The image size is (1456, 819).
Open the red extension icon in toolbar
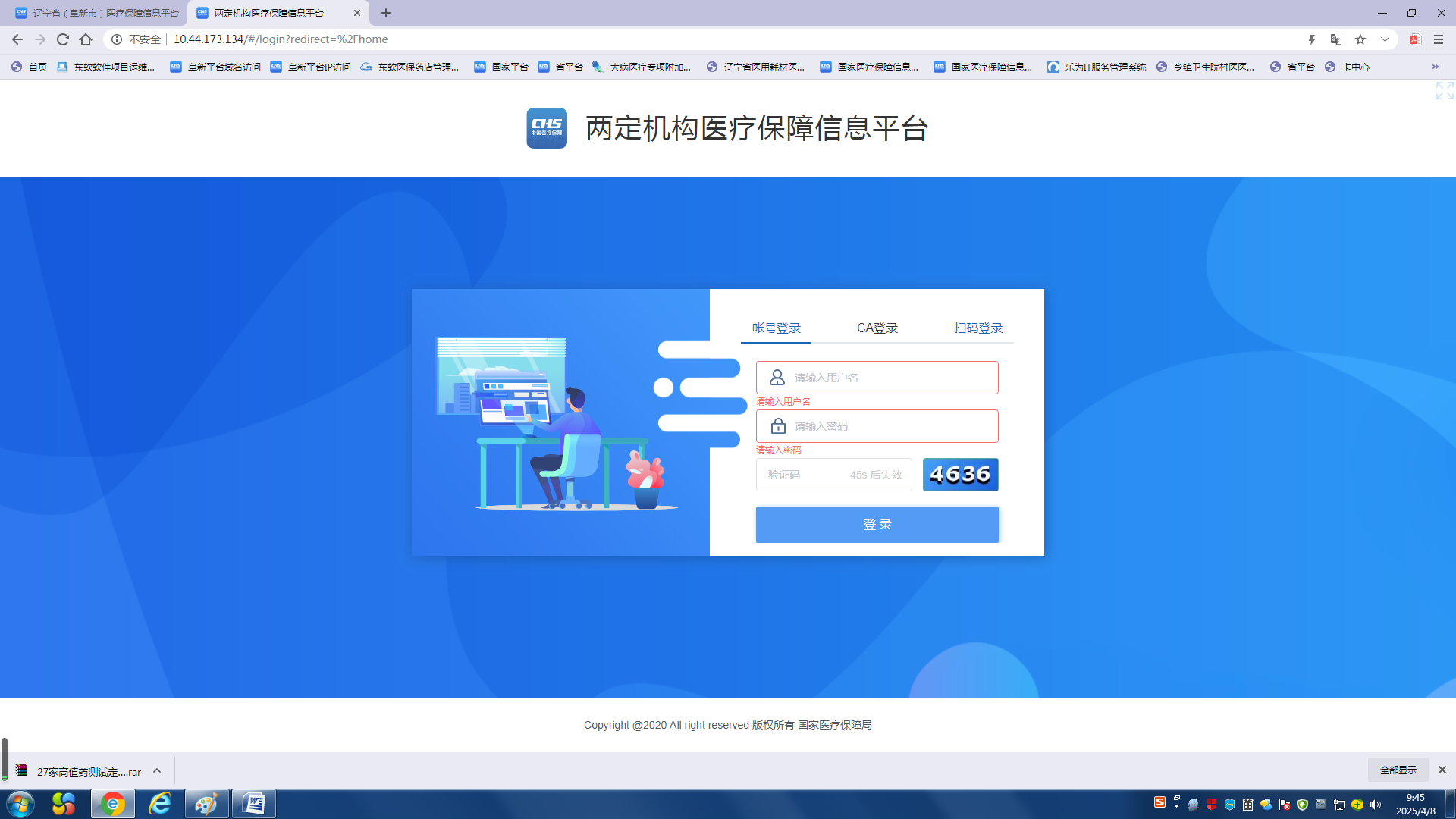[x=1415, y=39]
